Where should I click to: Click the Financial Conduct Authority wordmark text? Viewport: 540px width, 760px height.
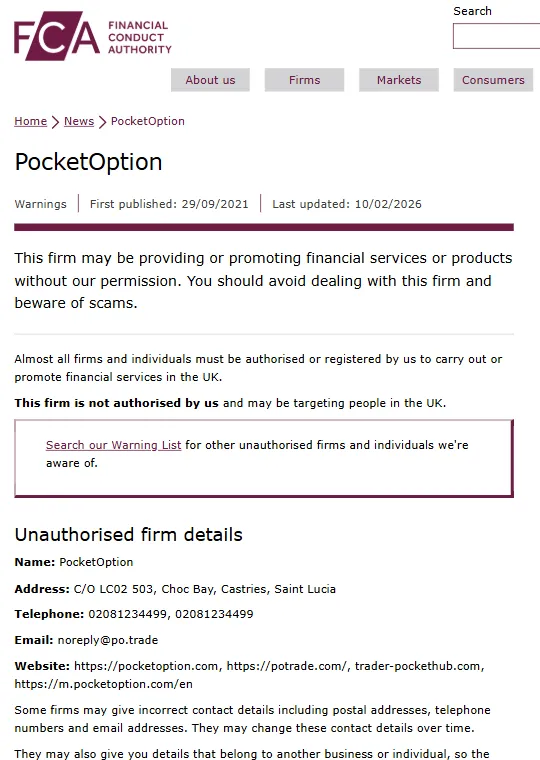140,37
